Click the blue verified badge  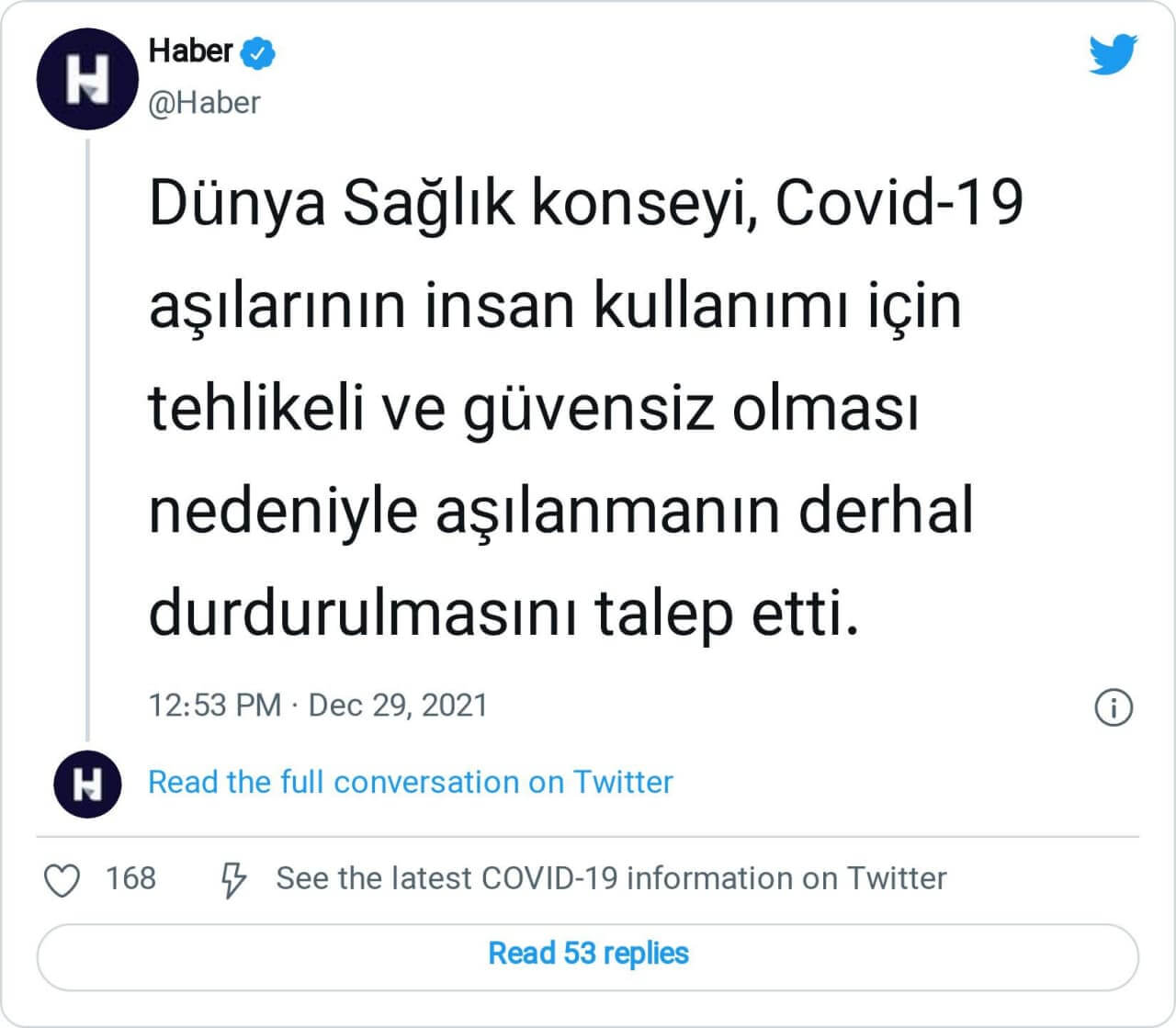click(x=258, y=53)
